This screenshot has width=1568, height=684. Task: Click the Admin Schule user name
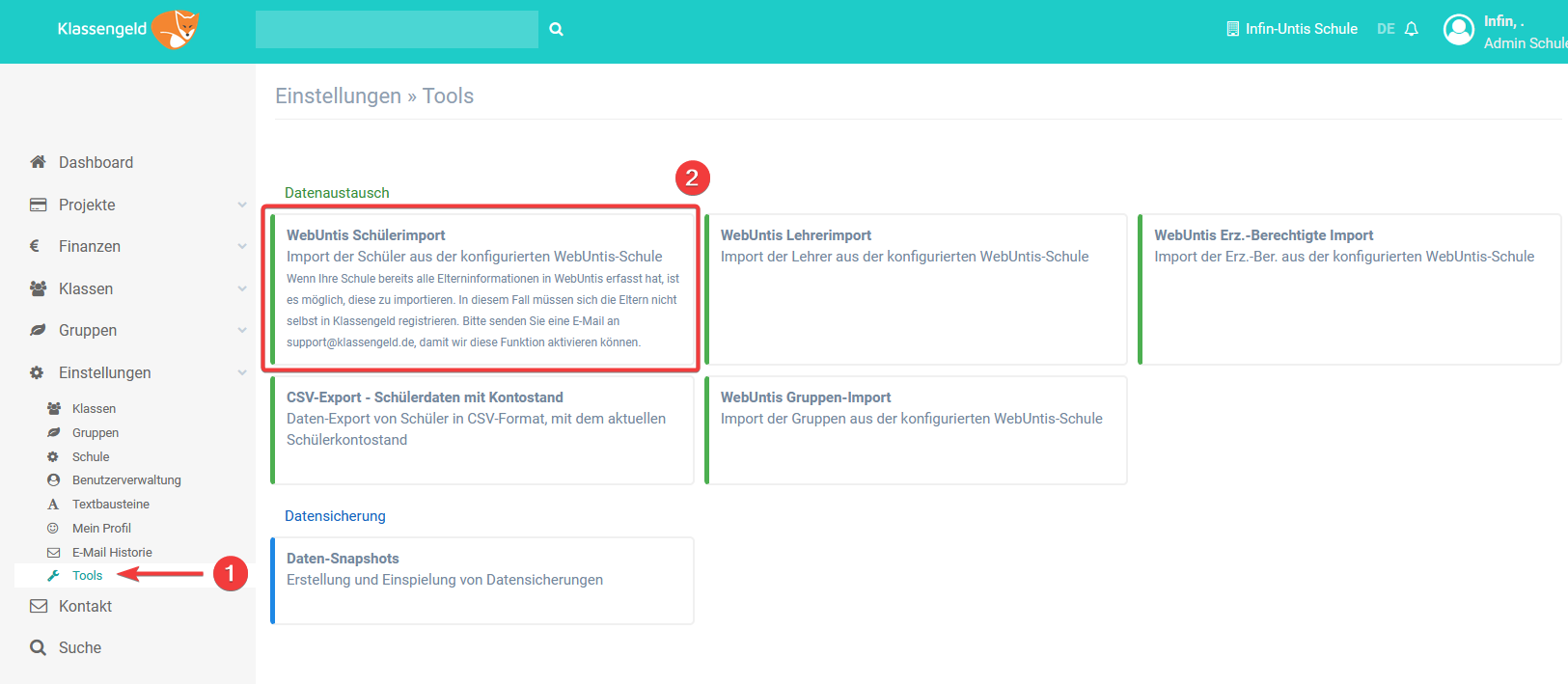coord(1526,43)
